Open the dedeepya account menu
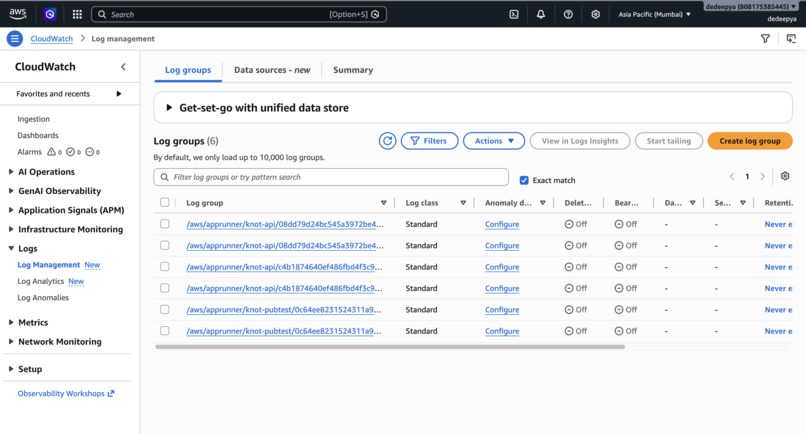Screen dimensions: 806x434 [750, 7]
